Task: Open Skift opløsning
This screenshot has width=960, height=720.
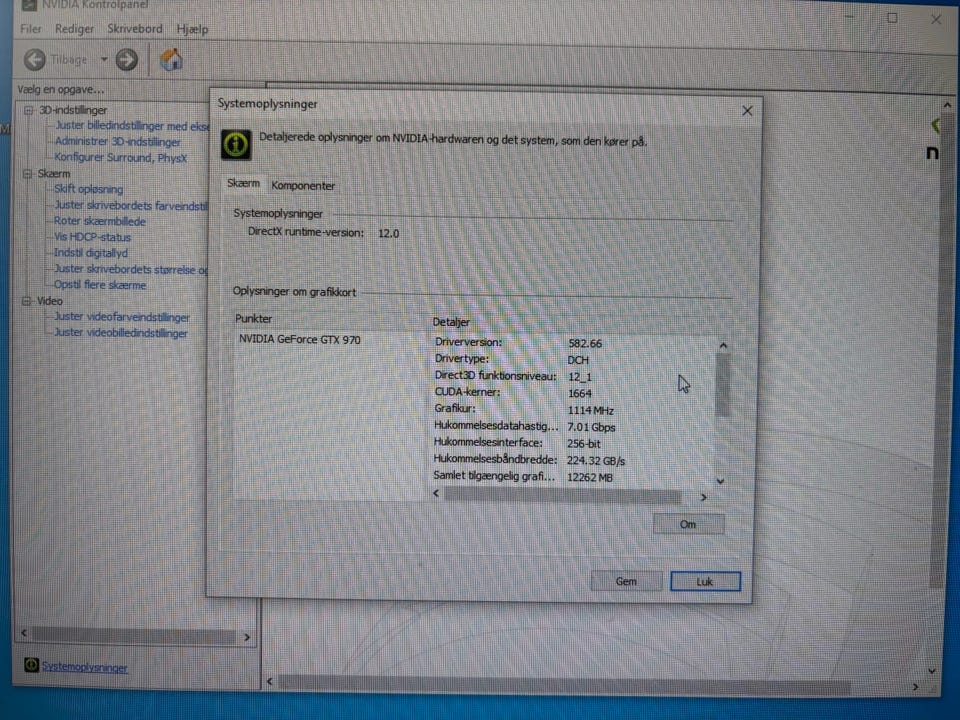Action: (x=88, y=189)
